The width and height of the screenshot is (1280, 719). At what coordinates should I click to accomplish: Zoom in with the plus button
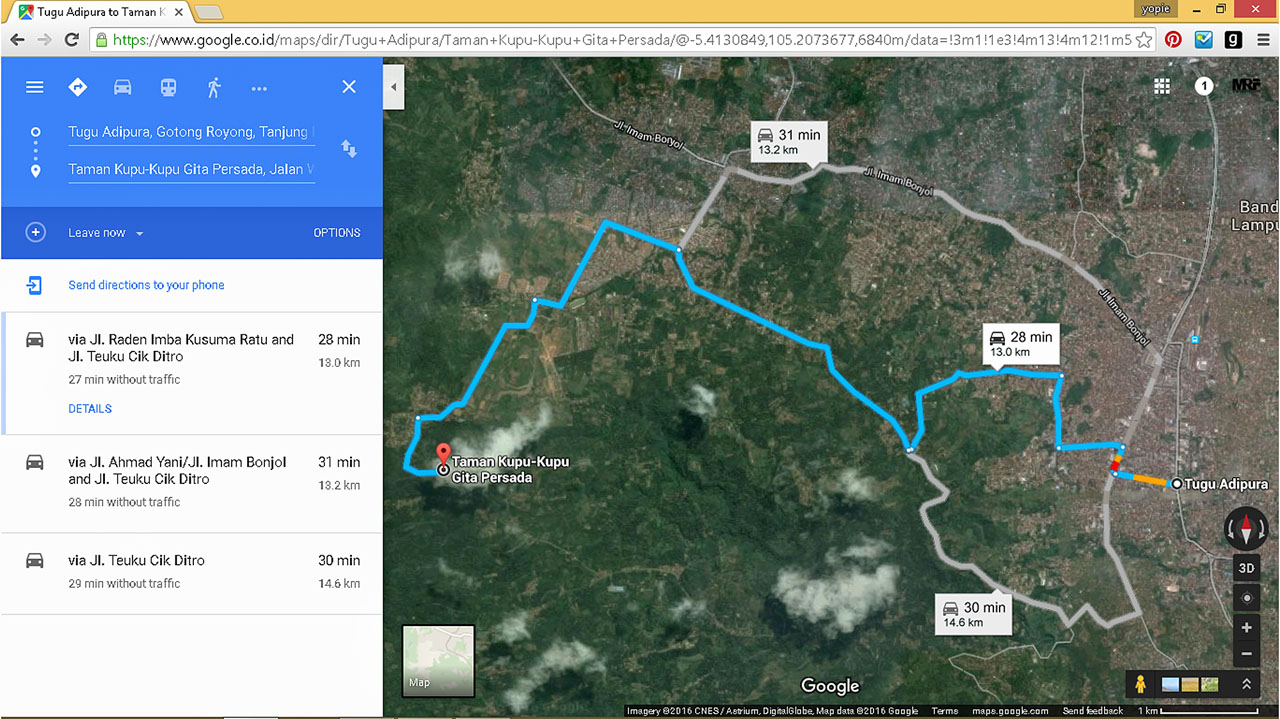click(1246, 628)
